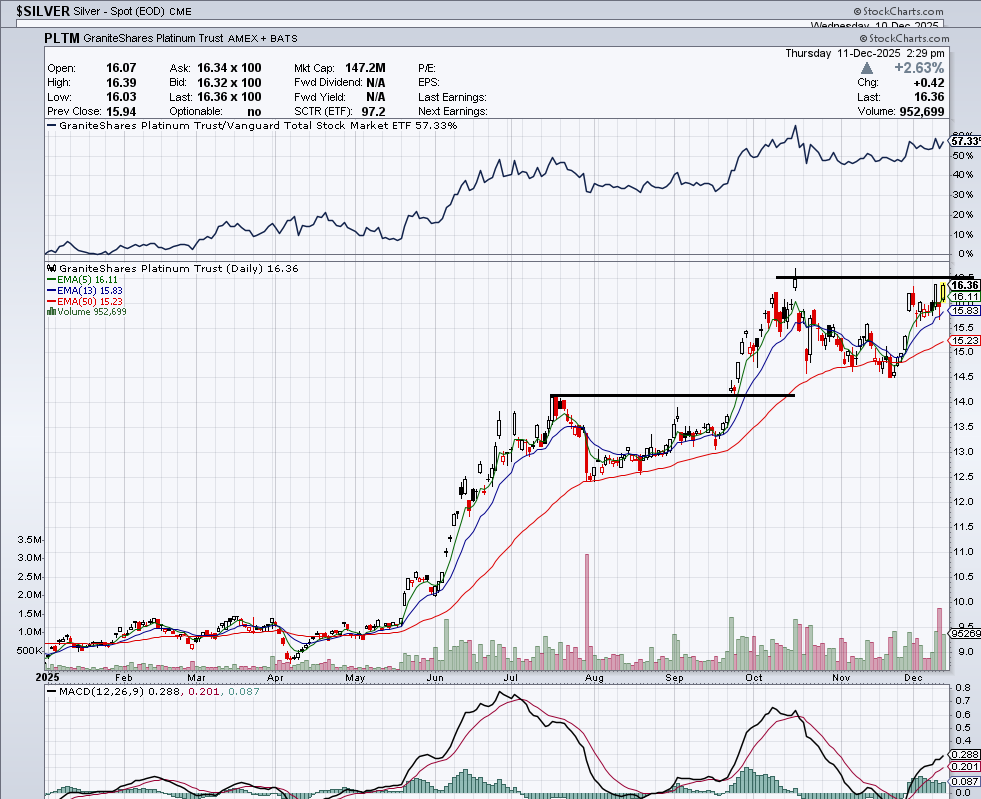Click the 3.5M volume axis label
Screen dimensions: 981x799
coord(29,539)
